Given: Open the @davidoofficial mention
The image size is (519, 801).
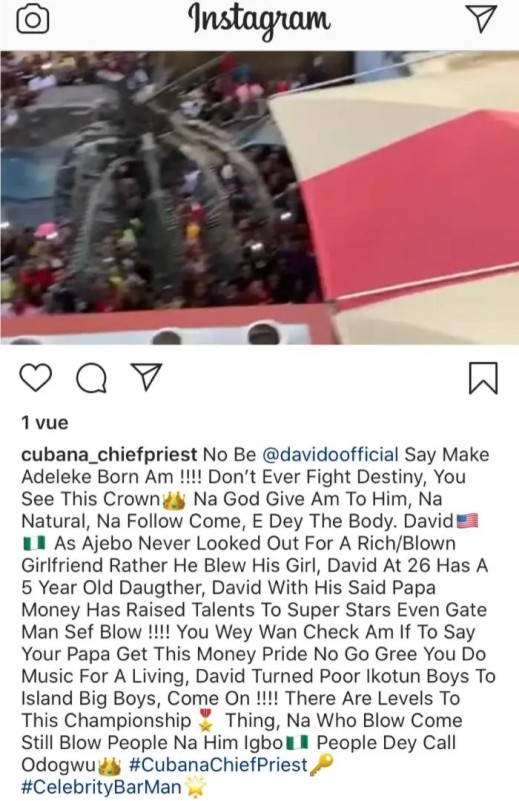Looking at the screenshot, I should [x=330, y=455].
